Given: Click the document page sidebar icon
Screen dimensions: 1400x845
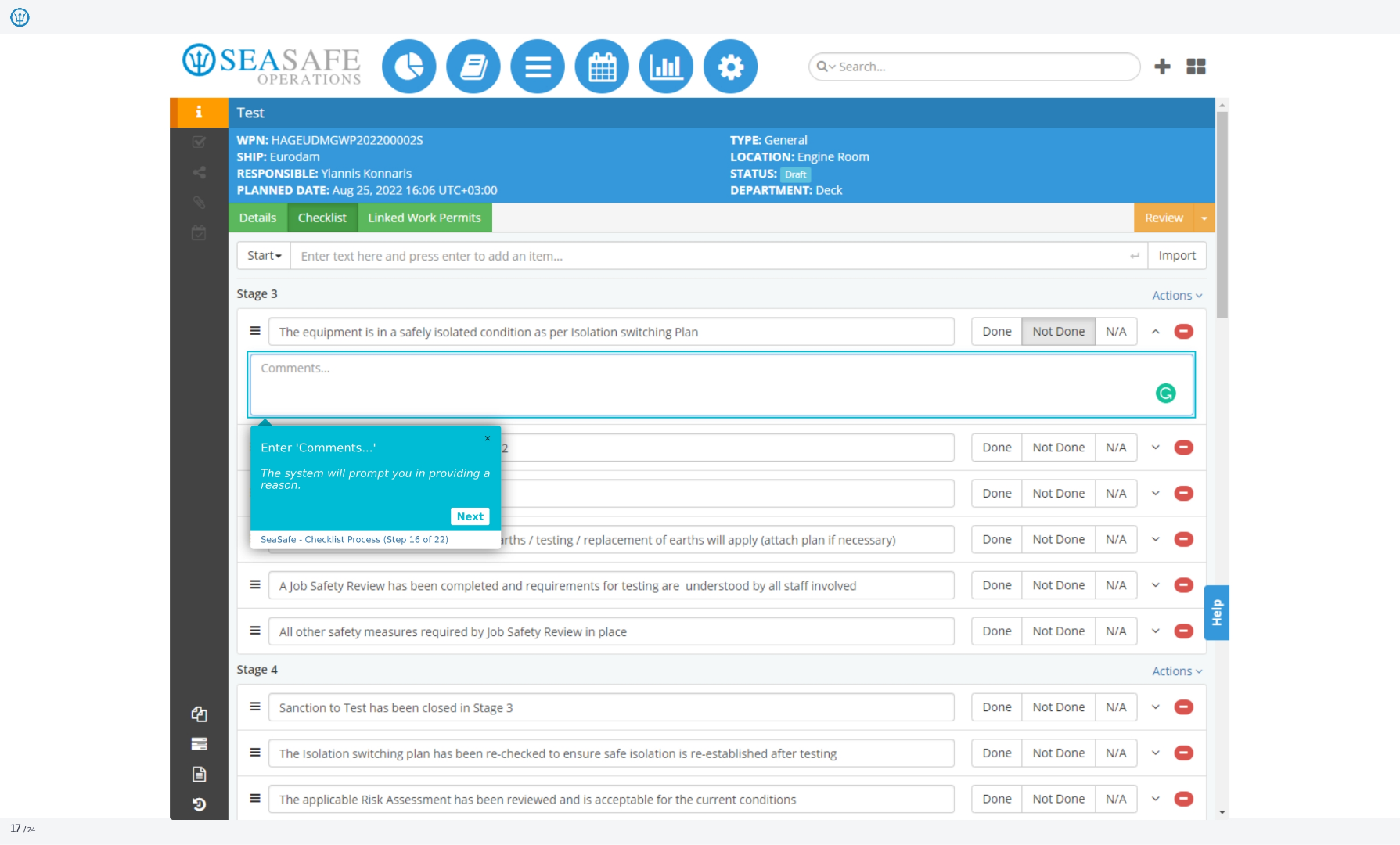Looking at the screenshot, I should 199,774.
